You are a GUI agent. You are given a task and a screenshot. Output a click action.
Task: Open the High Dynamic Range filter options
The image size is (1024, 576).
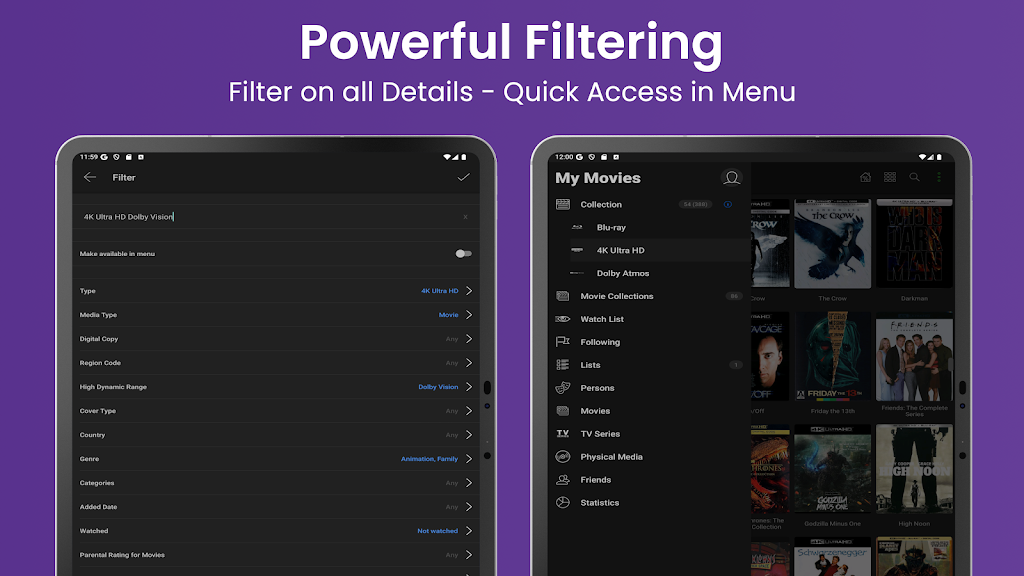(469, 387)
